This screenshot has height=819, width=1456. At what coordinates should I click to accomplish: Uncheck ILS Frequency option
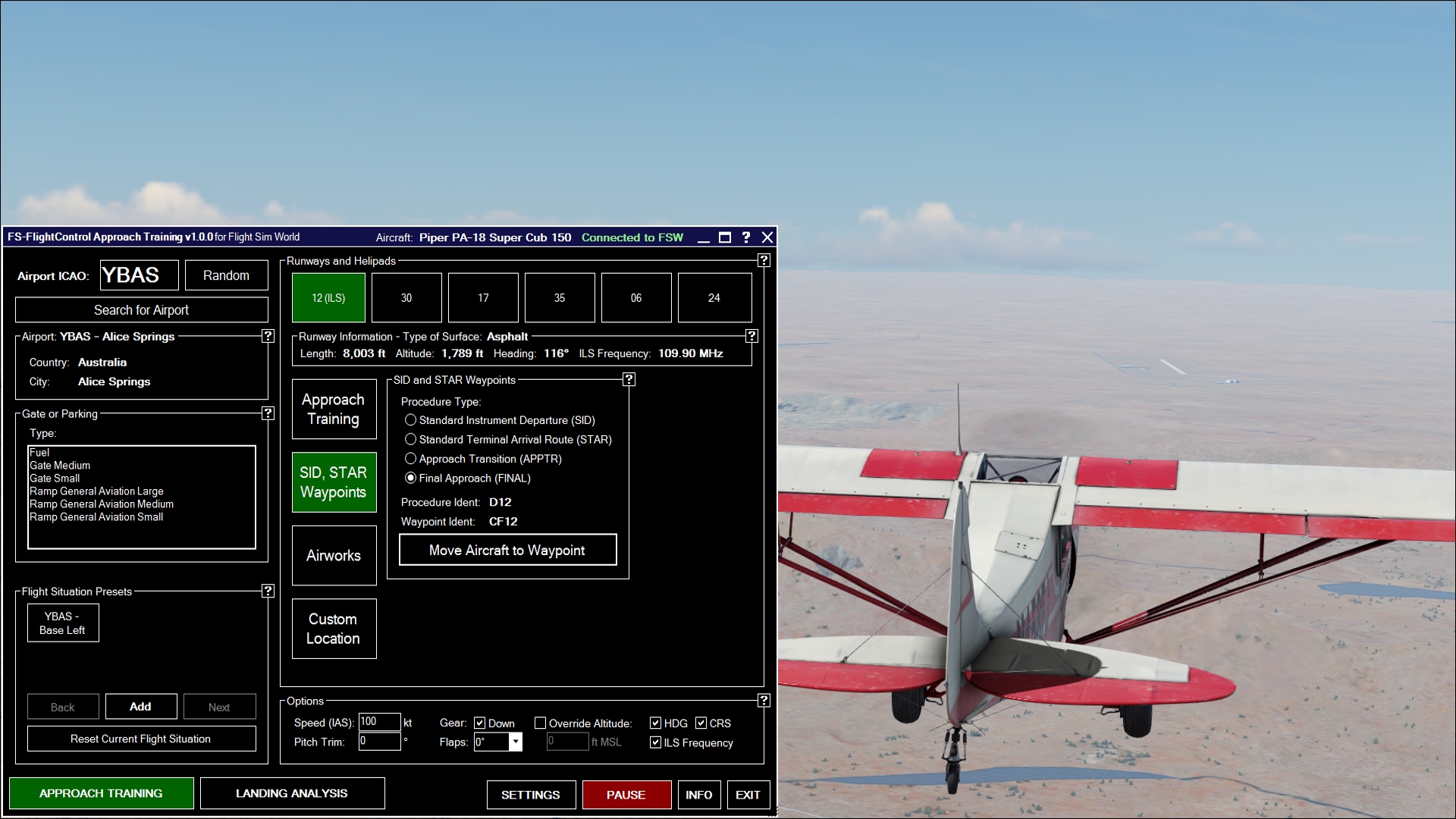pyautogui.click(x=655, y=742)
